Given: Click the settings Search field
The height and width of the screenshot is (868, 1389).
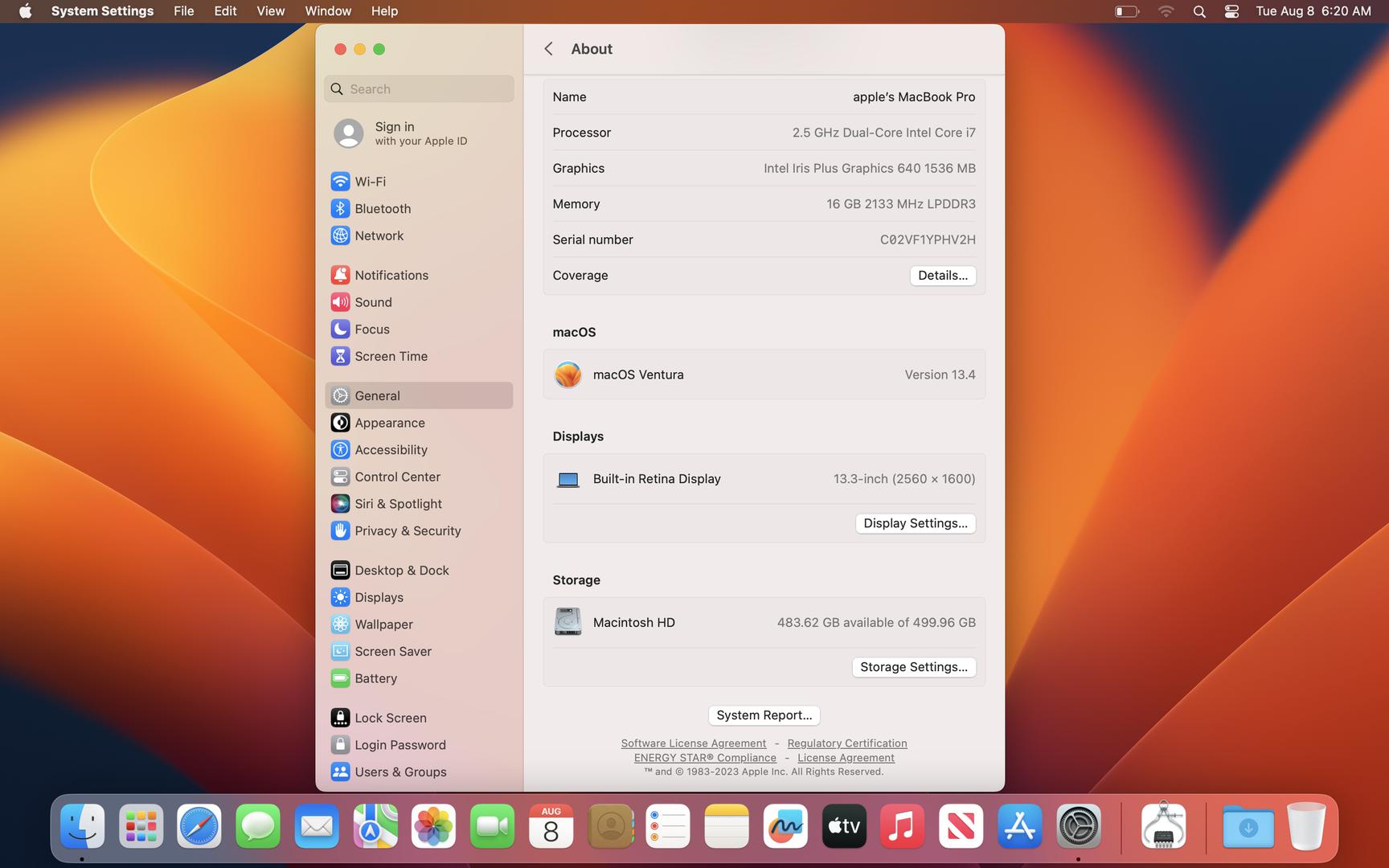Looking at the screenshot, I should [419, 89].
